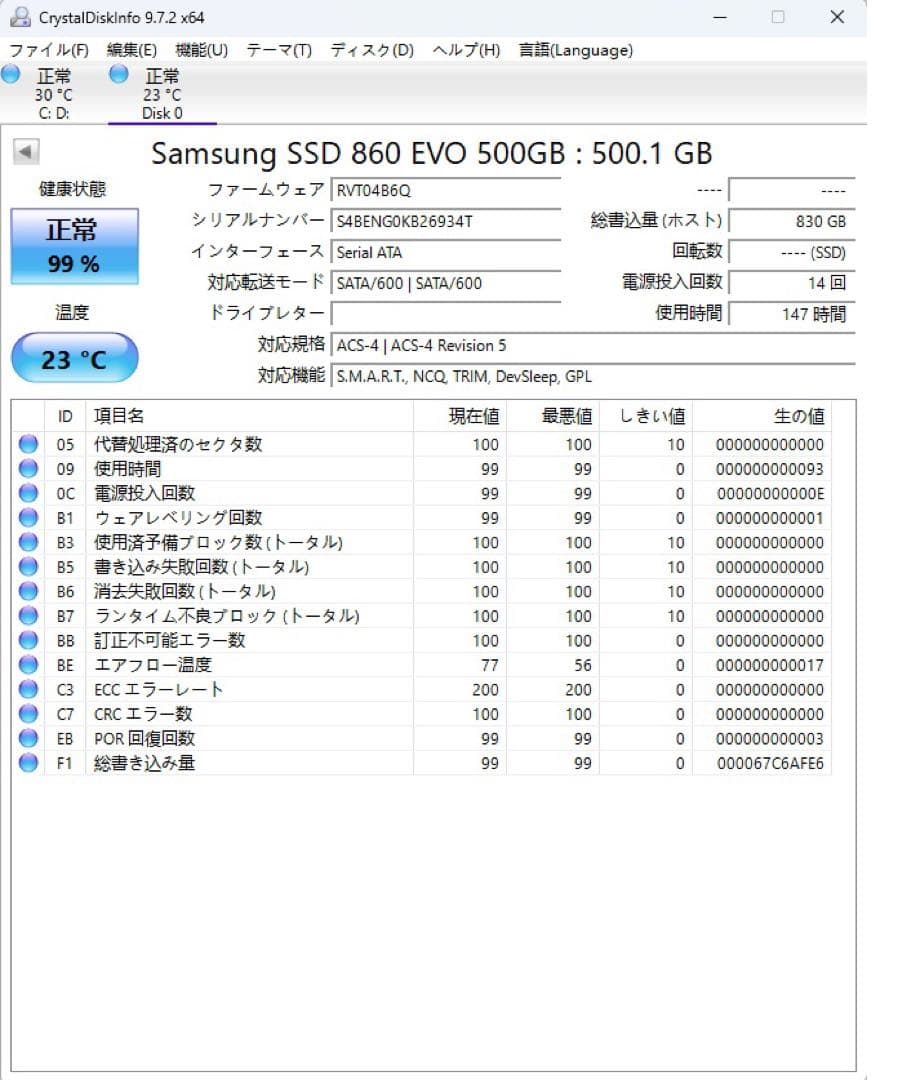The image size is (904, 1080).
Task: Click the blue status icon for ID BB
Action: [28, 641]
